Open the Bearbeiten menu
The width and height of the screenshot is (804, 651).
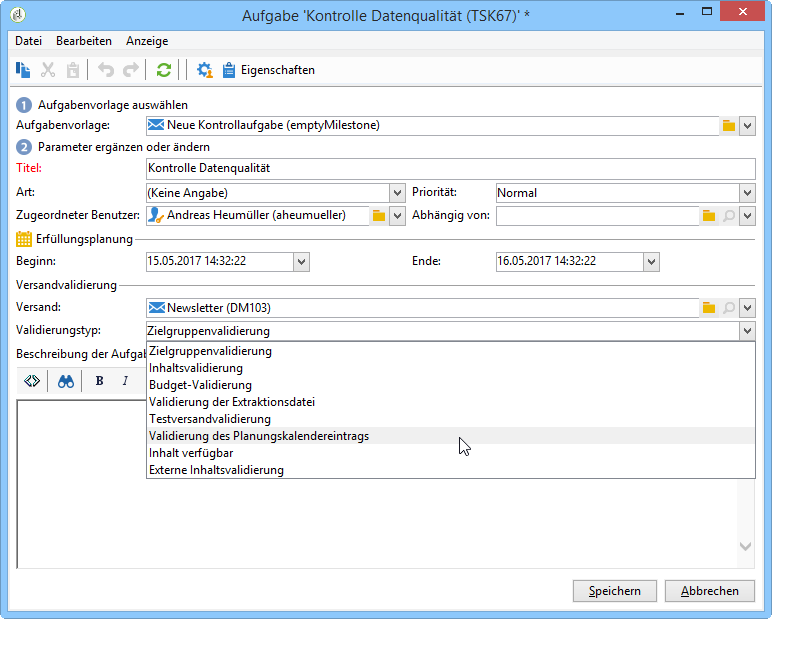(x=84, y=41)
